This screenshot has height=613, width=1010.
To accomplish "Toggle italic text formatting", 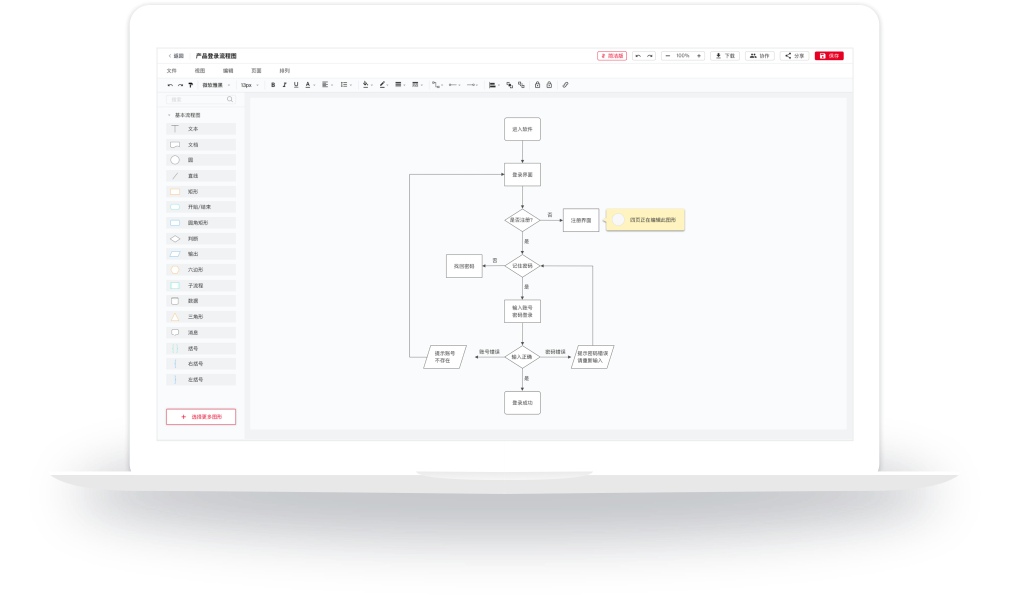I will [x=284, y=85].
